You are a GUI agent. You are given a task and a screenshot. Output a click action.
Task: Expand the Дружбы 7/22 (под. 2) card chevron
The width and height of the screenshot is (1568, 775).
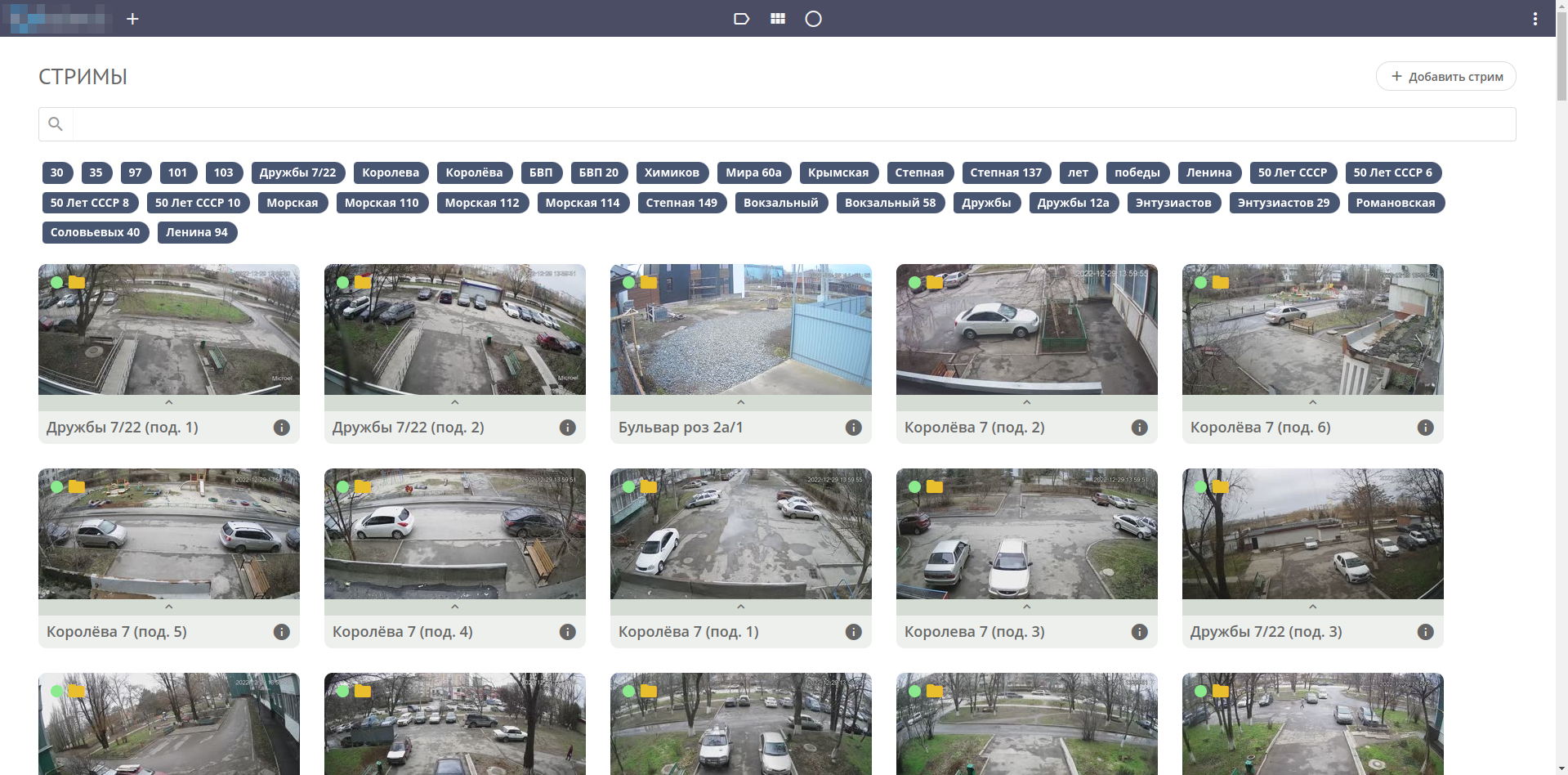(x=455, y=402)
